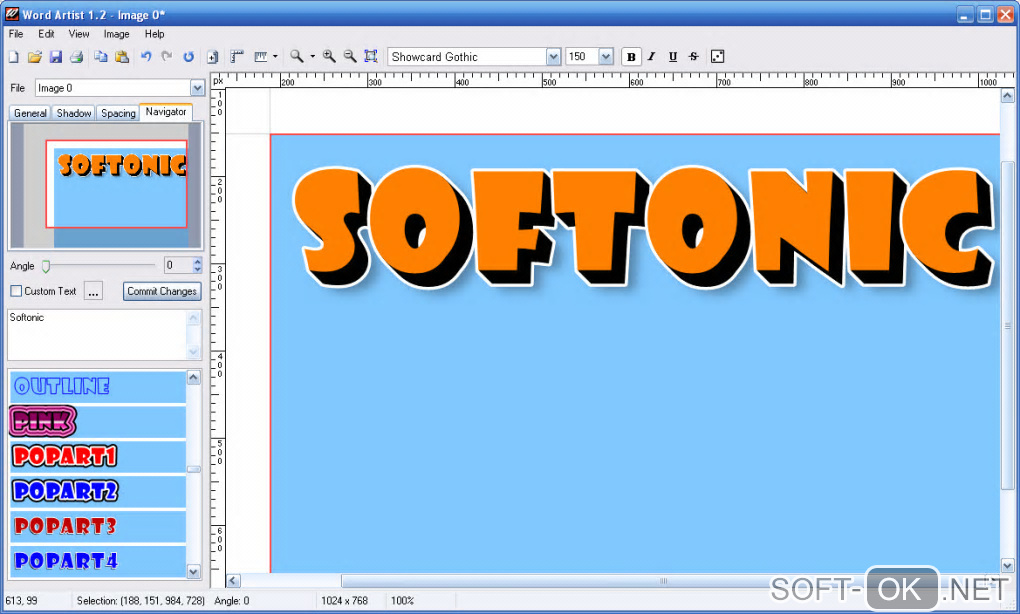Screen dimensions: 1020x614
Task: Toggle bold text formatting
Action: click(x=631, y=57)
